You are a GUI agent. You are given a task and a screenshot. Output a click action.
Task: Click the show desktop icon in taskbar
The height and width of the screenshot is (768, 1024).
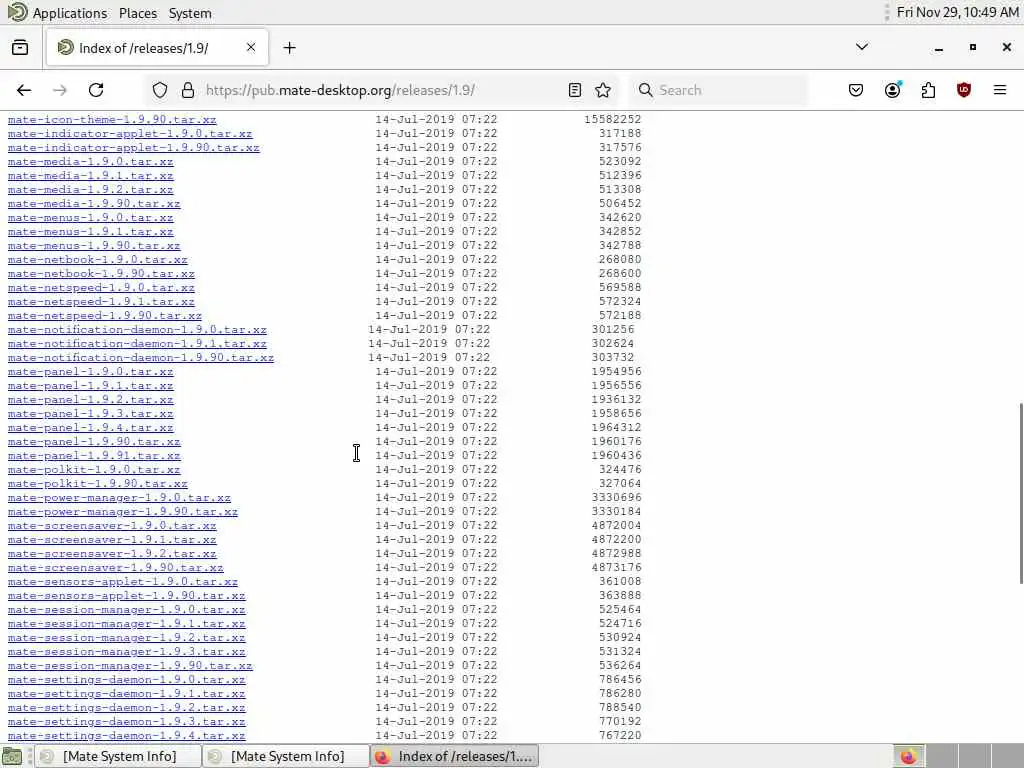12,756
